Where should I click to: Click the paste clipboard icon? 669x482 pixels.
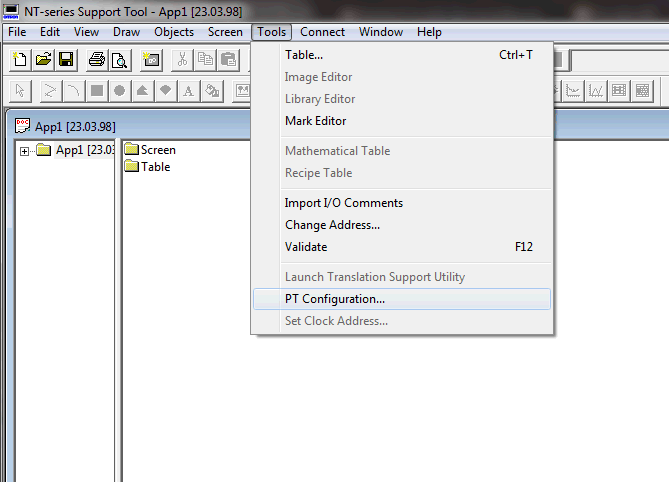(228, 60)
